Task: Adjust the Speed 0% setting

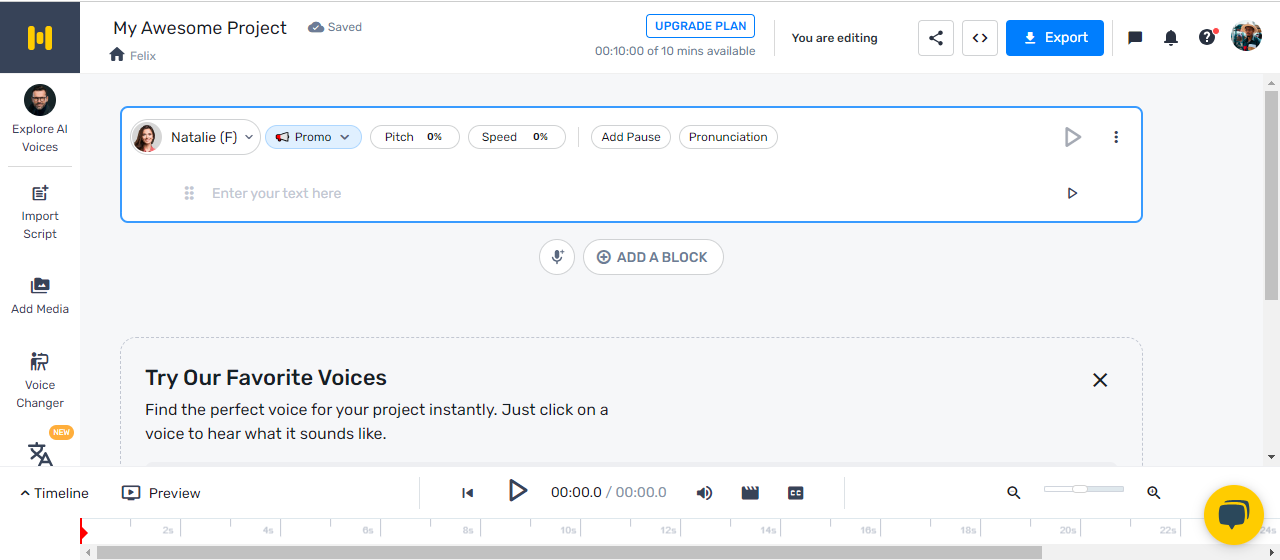Action: 517,137
